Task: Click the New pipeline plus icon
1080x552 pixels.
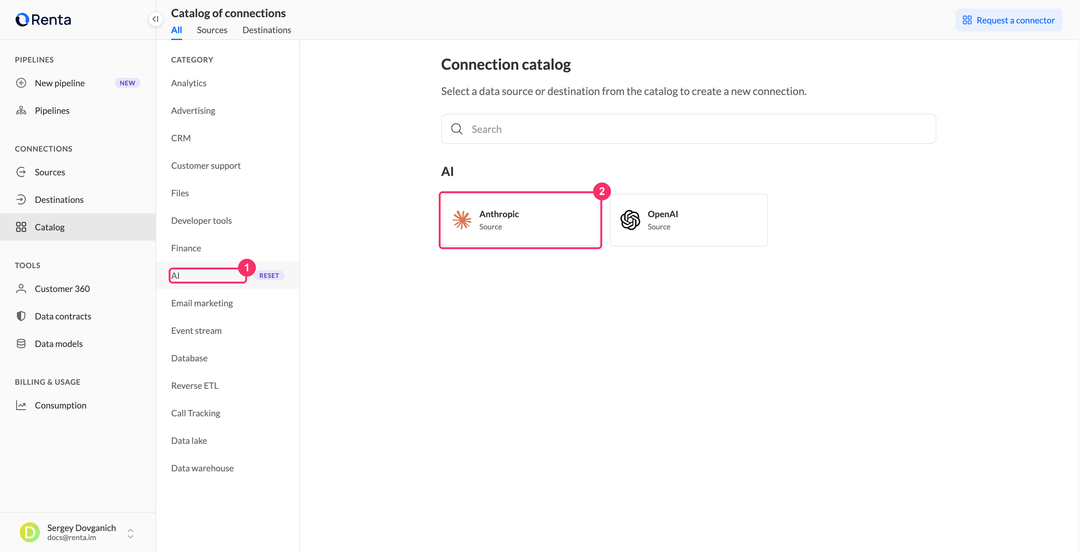Action: [x=21, y=83]
